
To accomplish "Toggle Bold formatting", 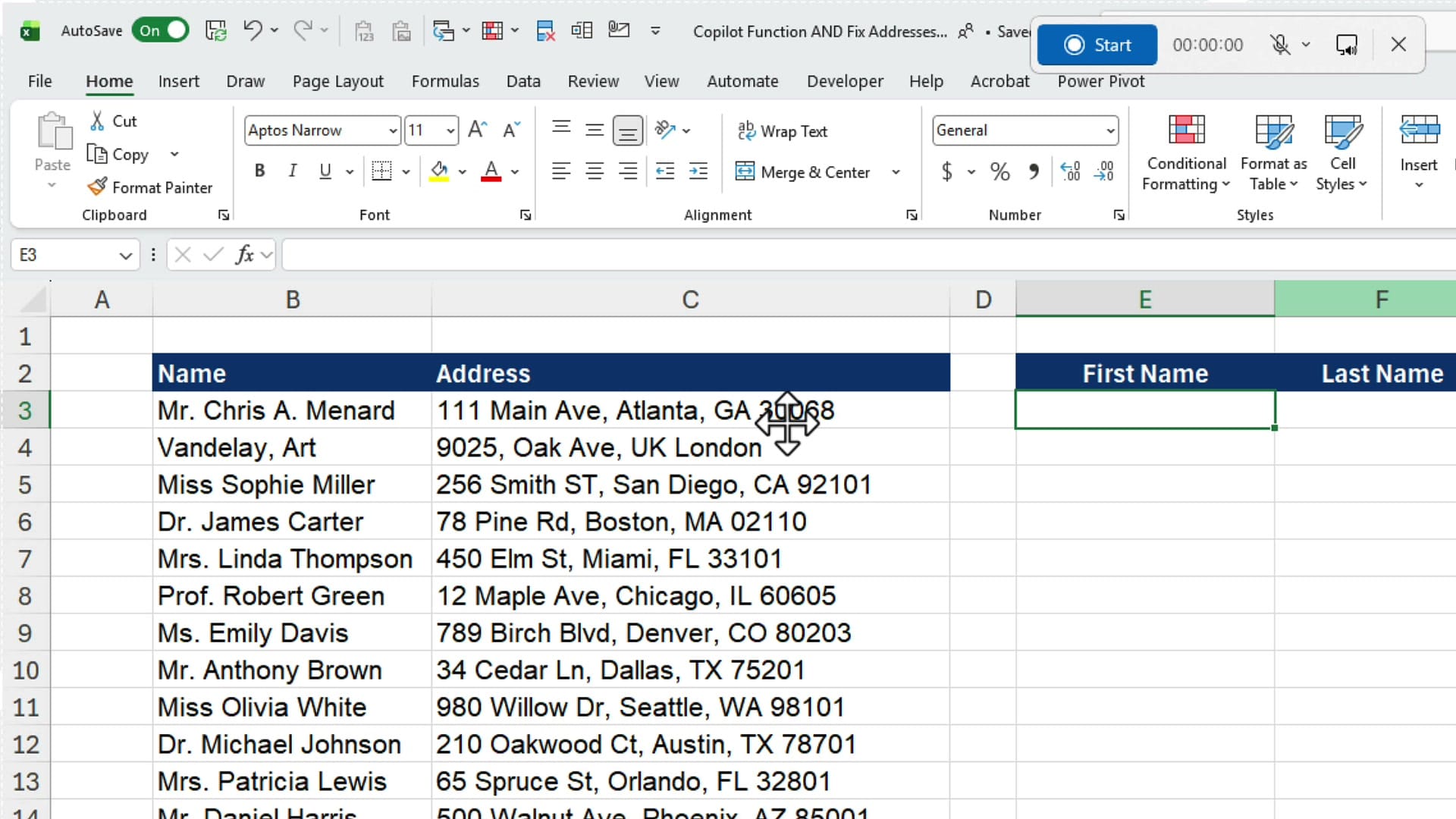I will point(259,171).
